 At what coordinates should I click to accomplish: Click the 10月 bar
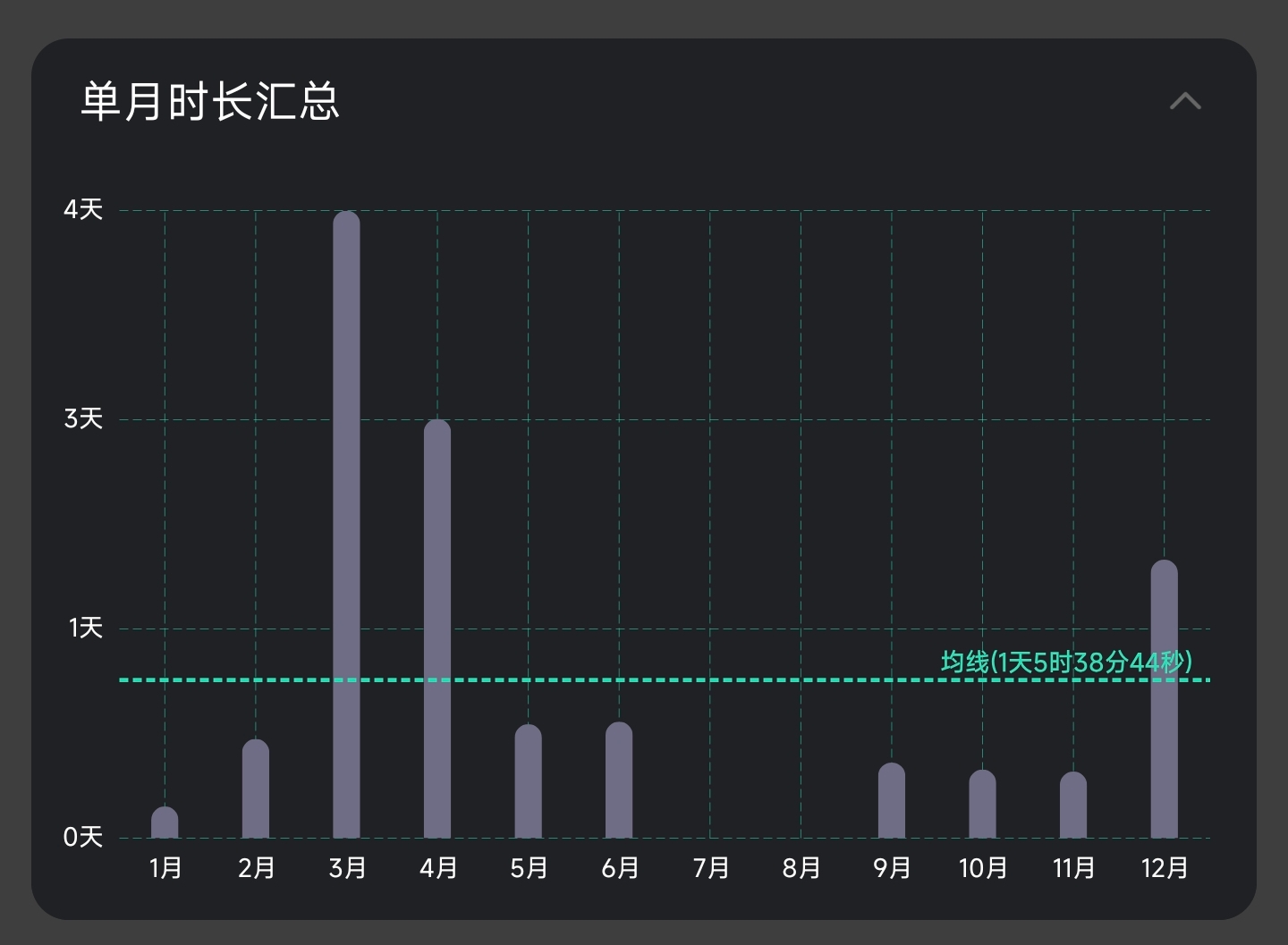tap(982, 804)
